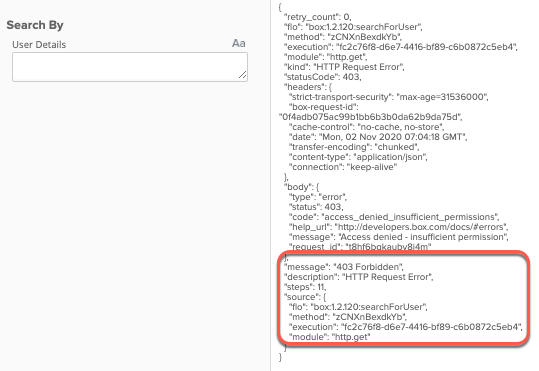The image size is (539, 371).
Task: Click the "kind": "HTTP Request Error" line
Action: click(x=344, y=67)
